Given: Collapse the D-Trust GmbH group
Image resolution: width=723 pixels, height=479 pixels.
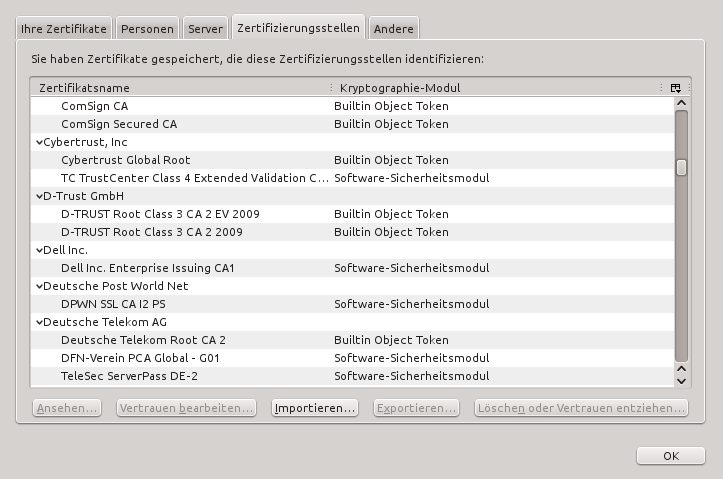Looking at the screenshot, I should (x=39, y=196).
